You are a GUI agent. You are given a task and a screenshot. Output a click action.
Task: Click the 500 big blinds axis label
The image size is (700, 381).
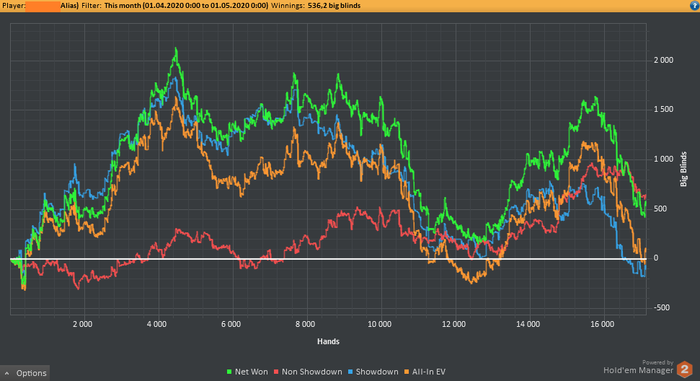[x=661, y=209]
